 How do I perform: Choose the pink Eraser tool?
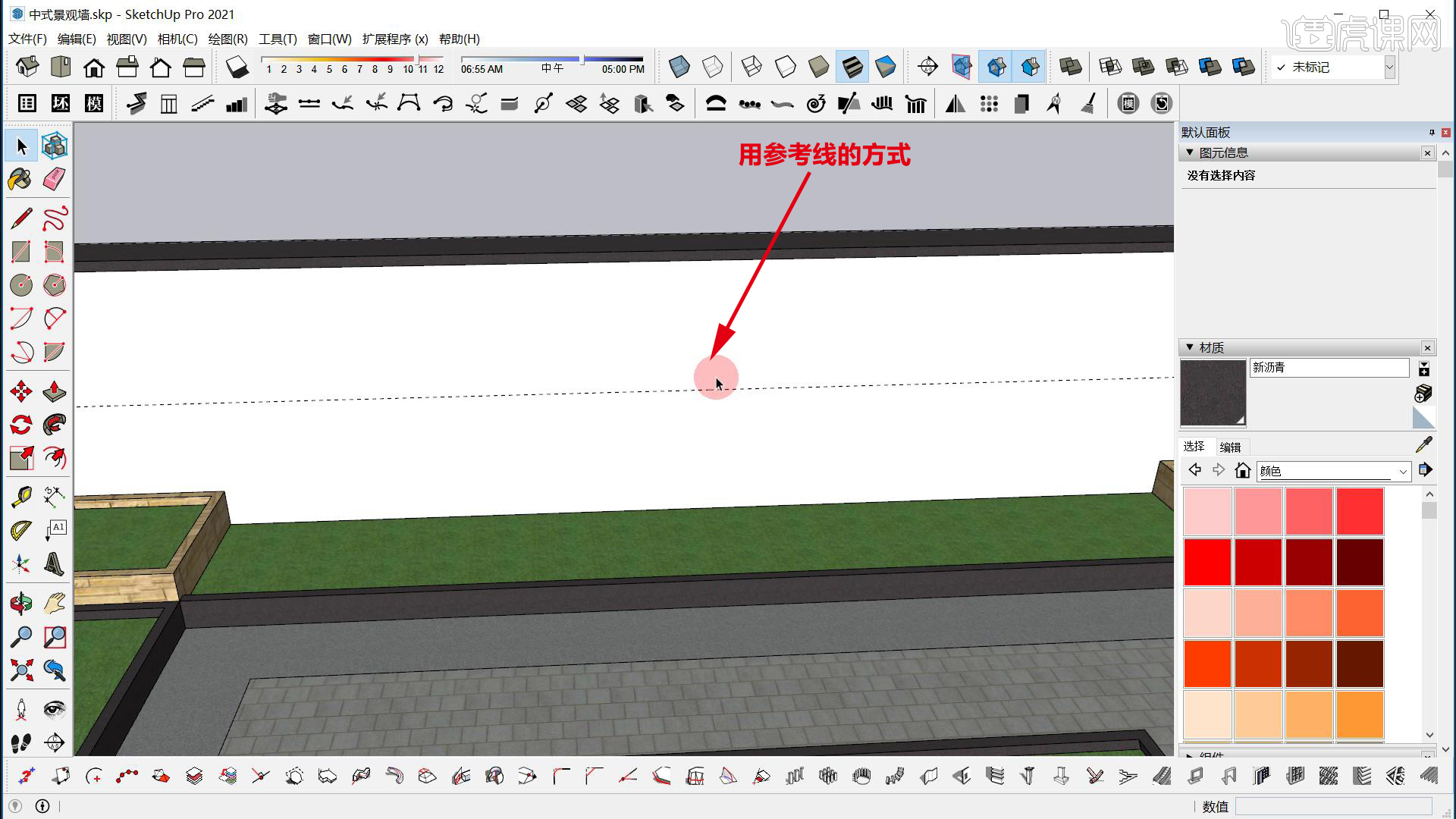(55, 179)
